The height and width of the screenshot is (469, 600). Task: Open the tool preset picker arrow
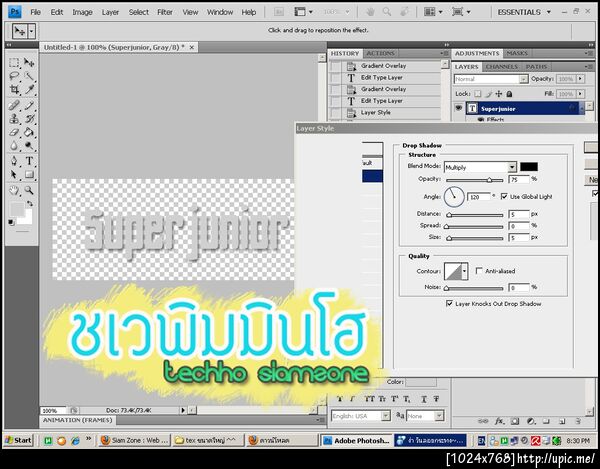coord(32,31)
